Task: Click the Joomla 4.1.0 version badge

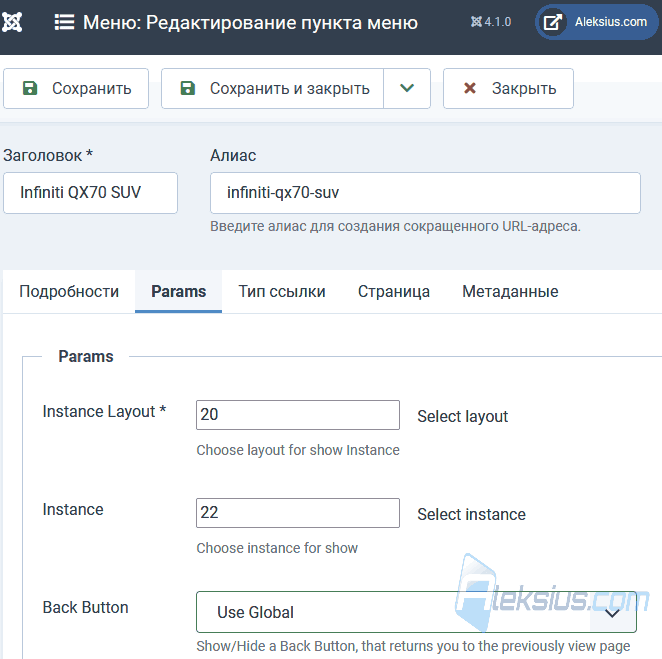Action: pos(491,22)
